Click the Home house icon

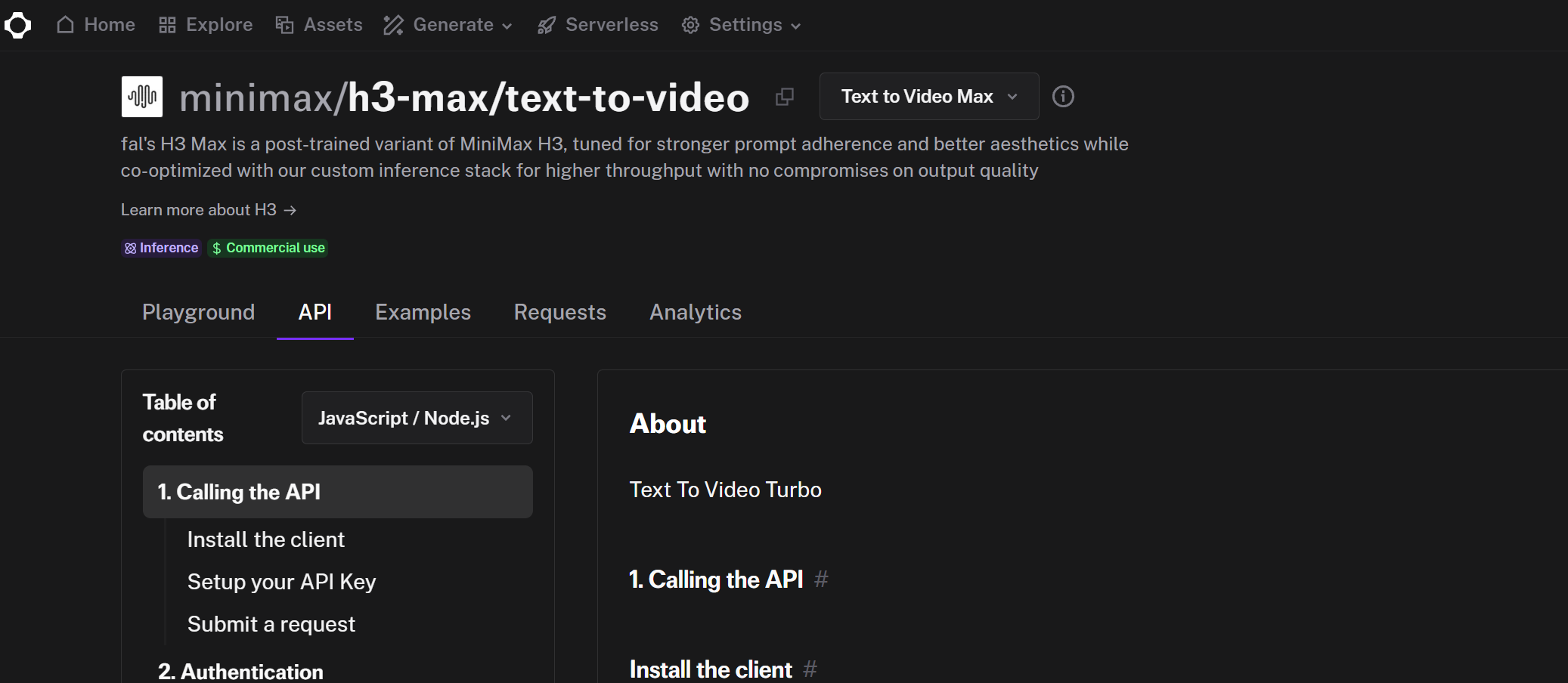click(66, 25)
